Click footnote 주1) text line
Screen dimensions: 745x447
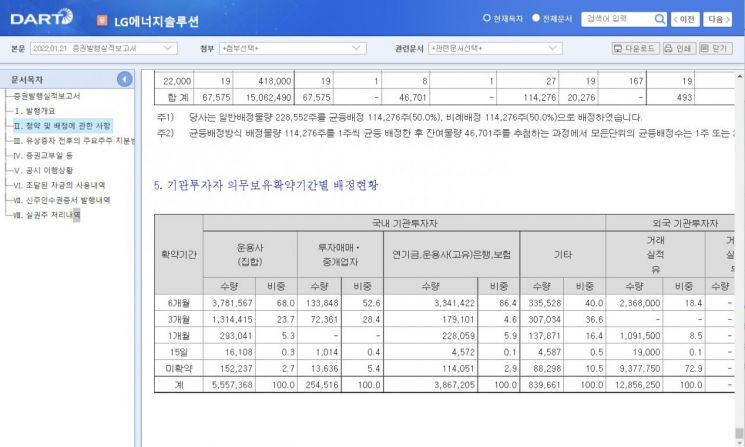tap(399, 117)
